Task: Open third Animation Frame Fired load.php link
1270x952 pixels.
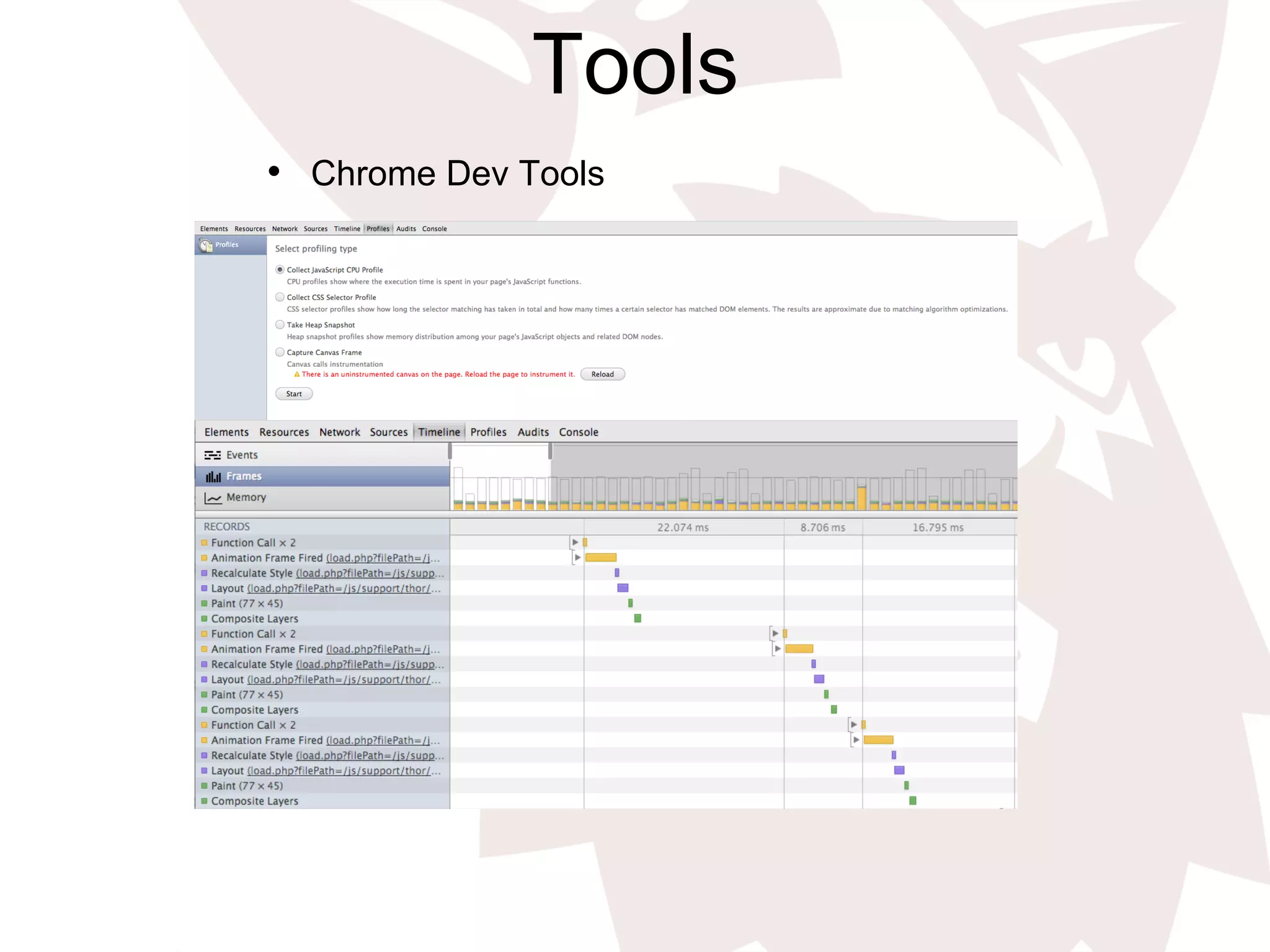Action: 383,740
